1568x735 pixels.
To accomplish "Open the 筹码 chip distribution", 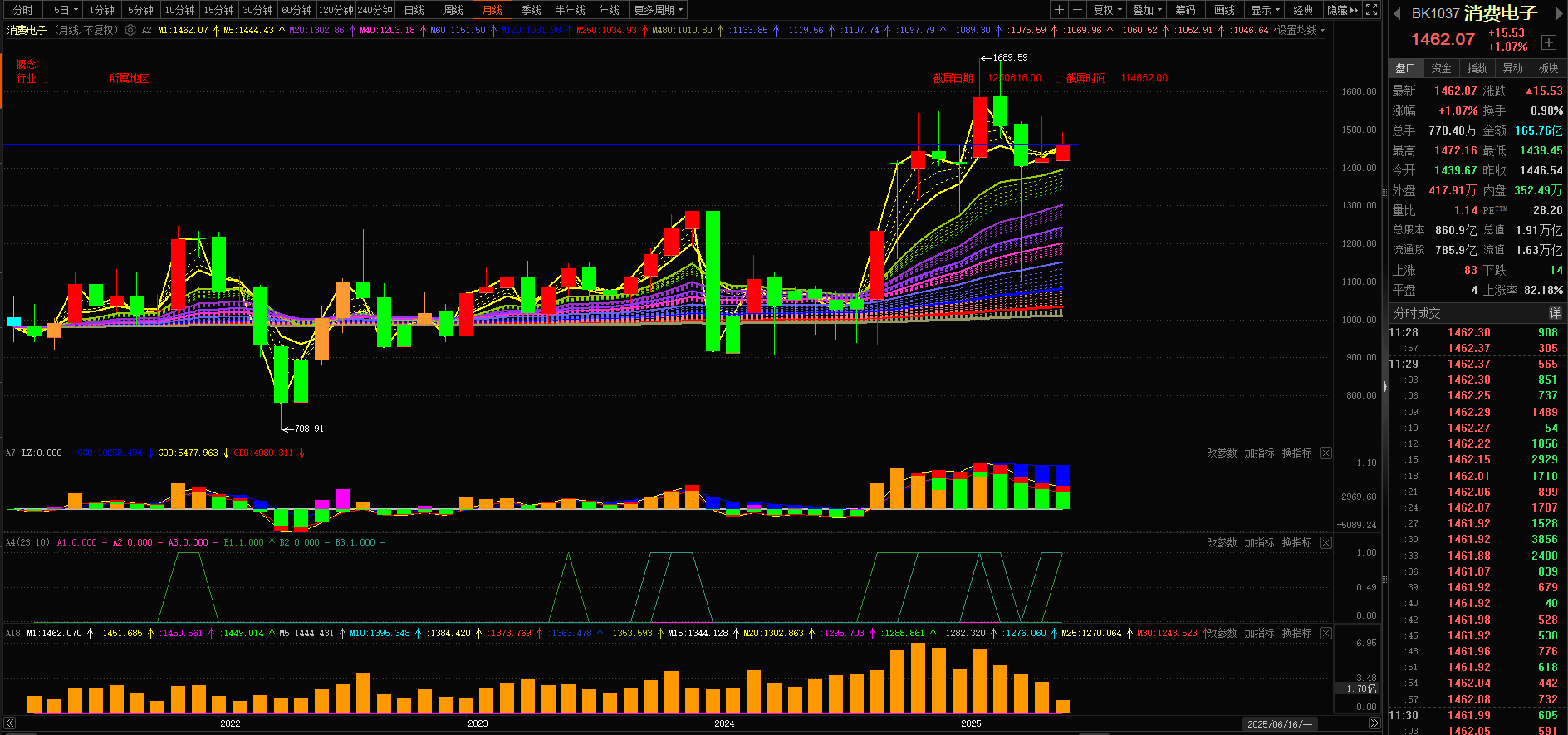I will 1186,10.
